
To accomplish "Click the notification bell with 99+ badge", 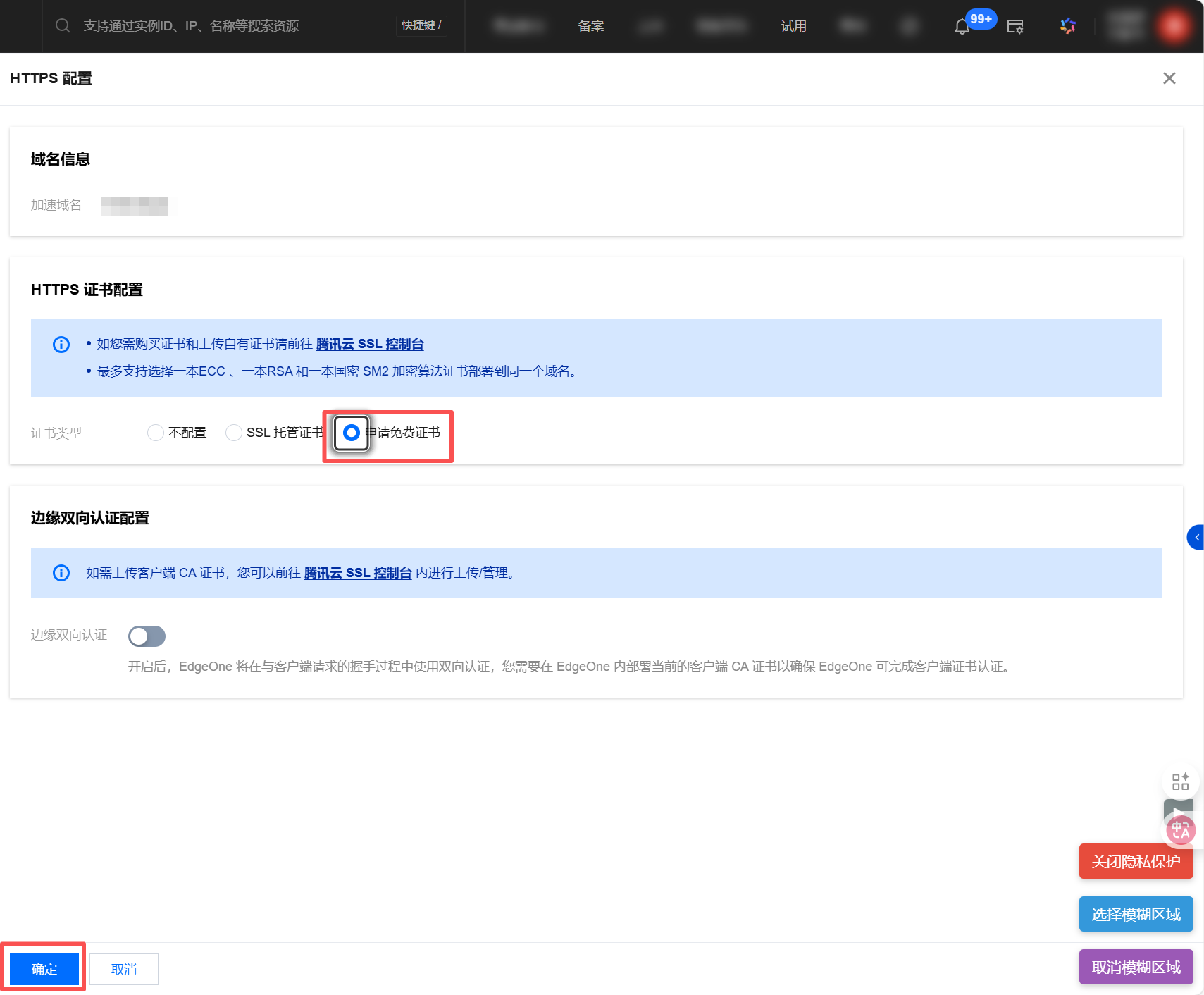I will point(962,27).
